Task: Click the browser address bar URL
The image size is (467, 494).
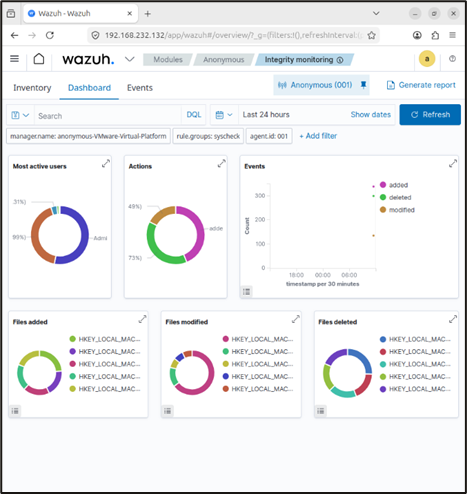Action: [233, 35]
